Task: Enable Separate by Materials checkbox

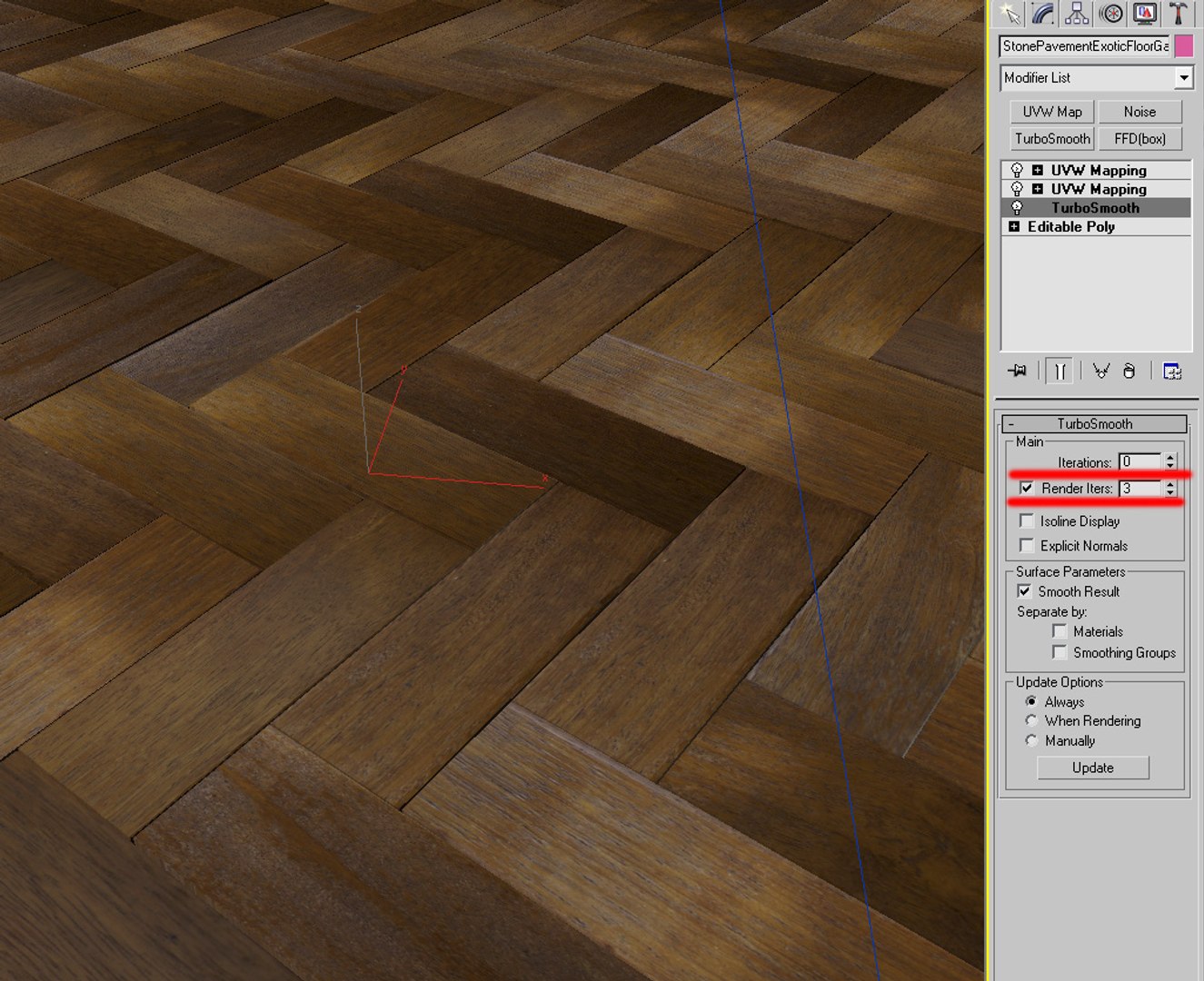Action: [x=1060, y=631]
